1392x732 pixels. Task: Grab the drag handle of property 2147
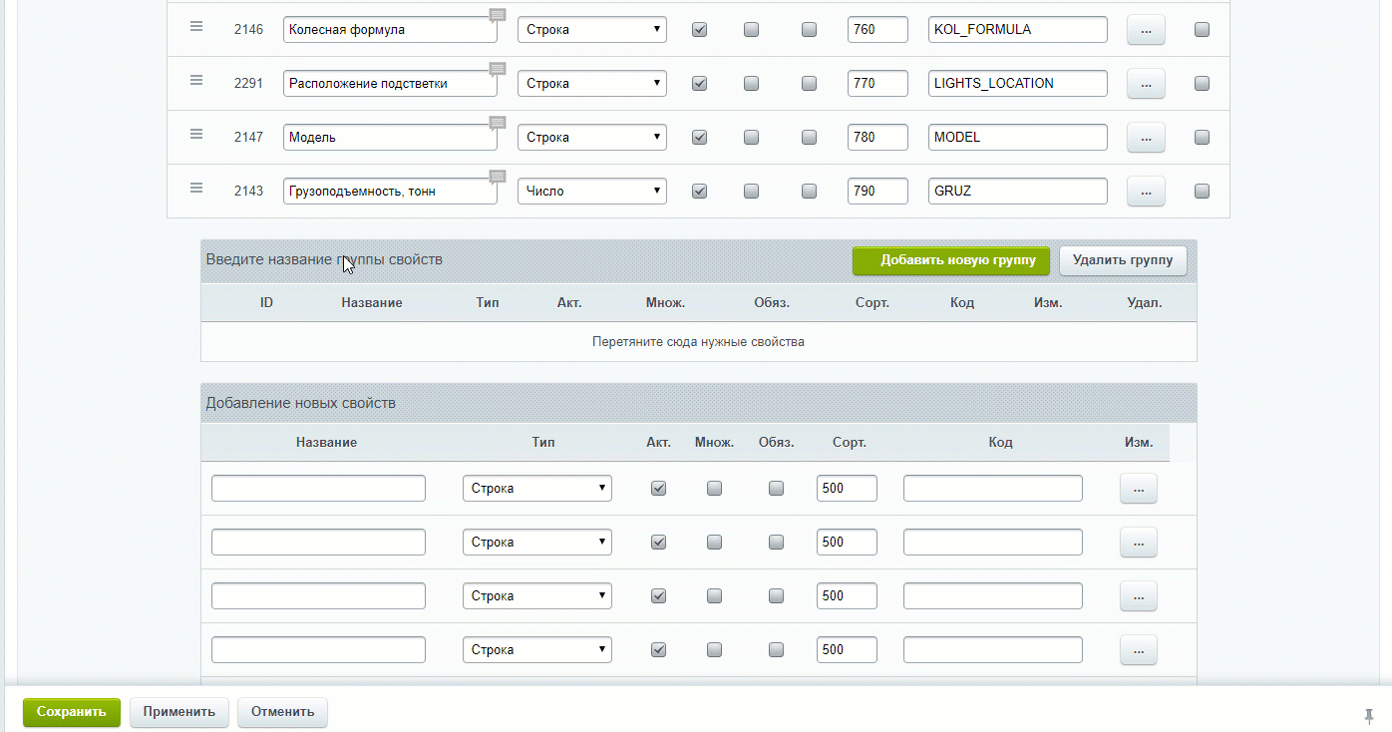coord(197,134)
